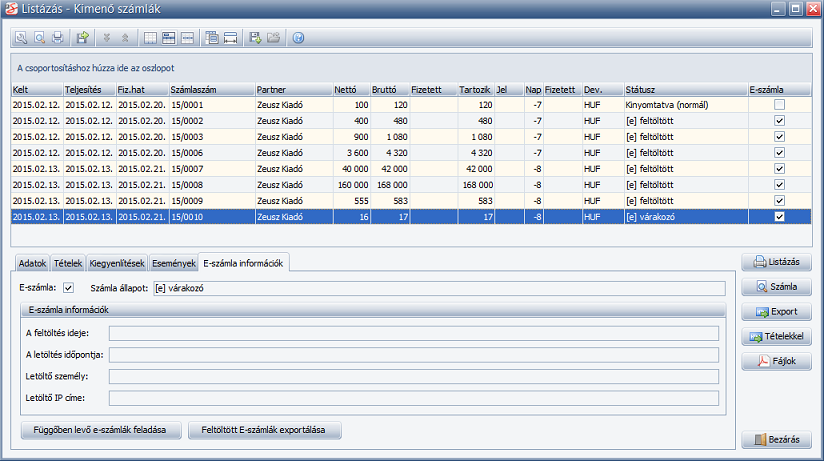The height and width of the screenshot is (461, 824).
Task: Select invoice number 15/0007 cell
Action: (212, 169)
